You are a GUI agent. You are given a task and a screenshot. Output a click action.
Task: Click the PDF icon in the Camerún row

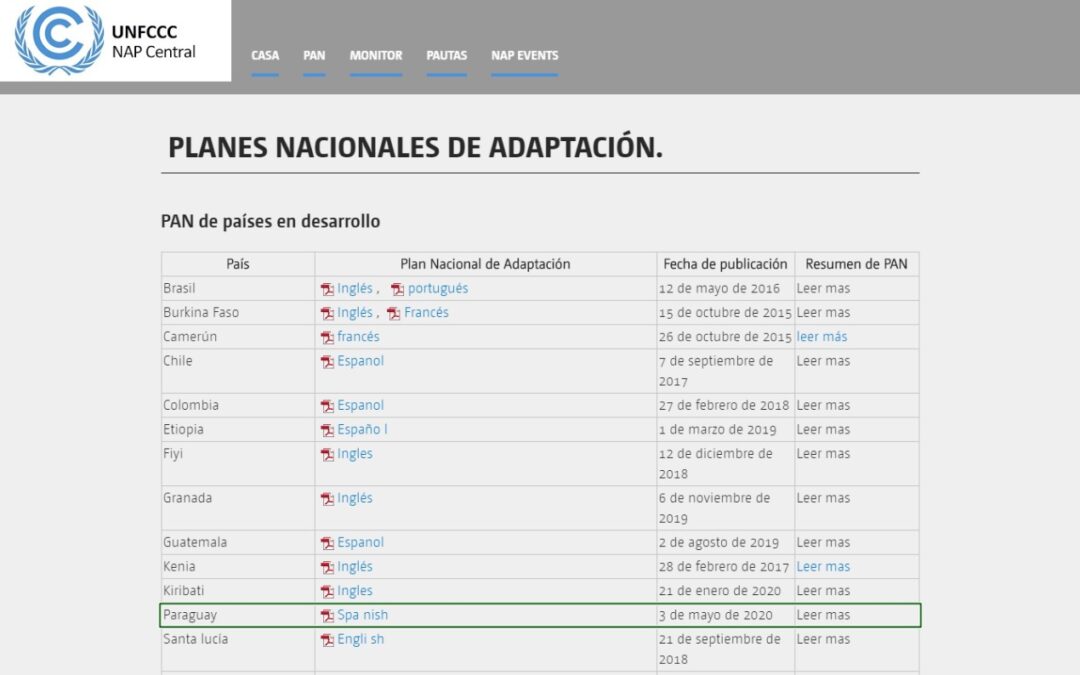[327, 338]
